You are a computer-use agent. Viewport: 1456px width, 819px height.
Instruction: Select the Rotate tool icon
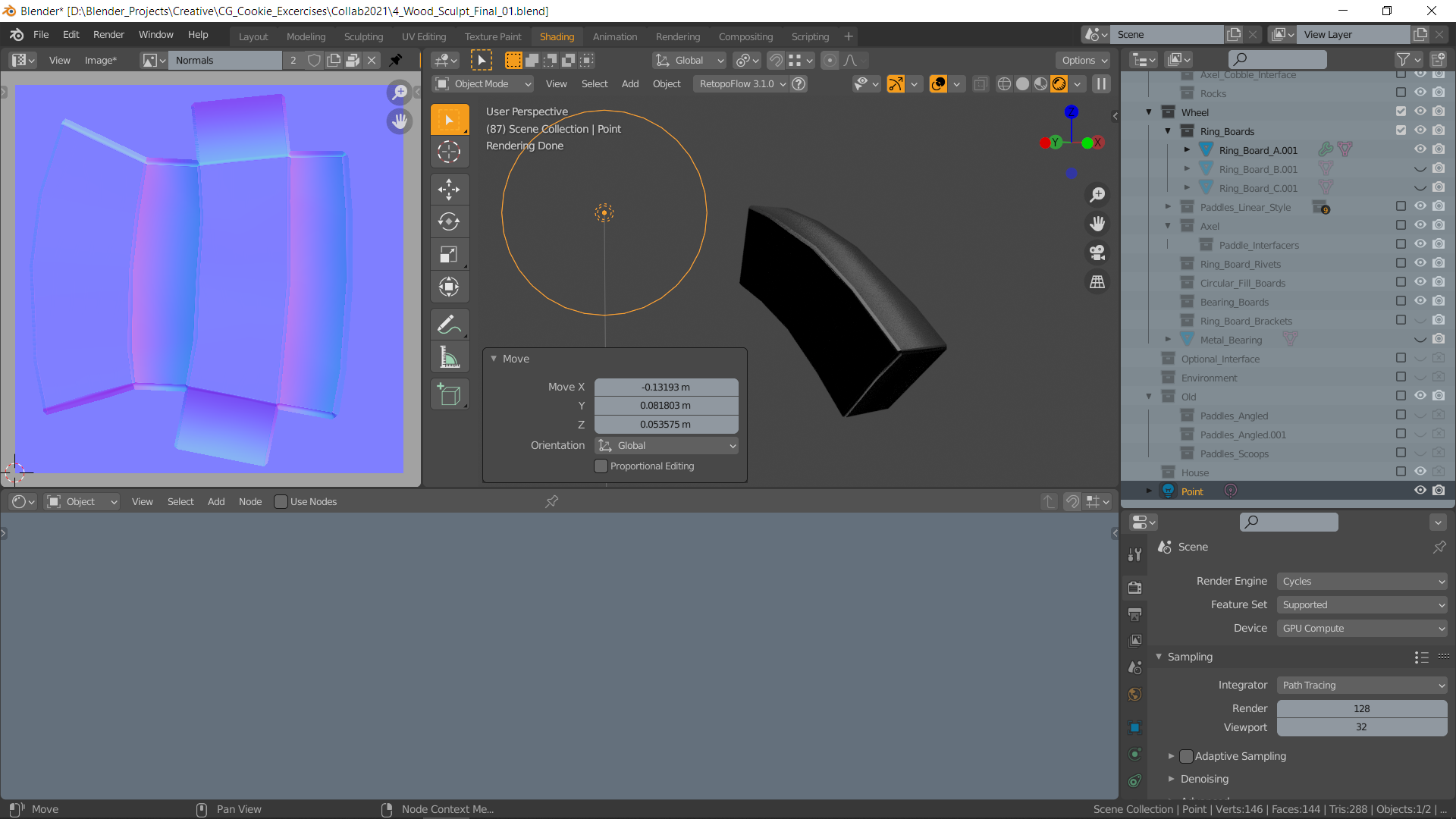coord(449,221)
